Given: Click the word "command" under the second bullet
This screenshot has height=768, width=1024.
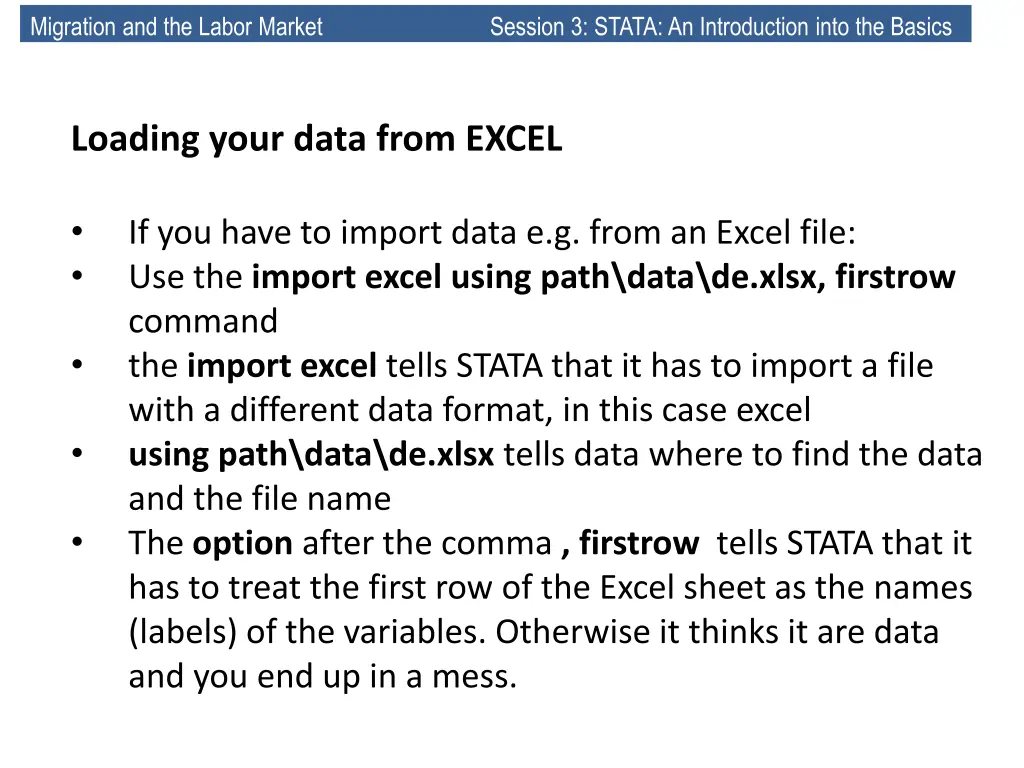Looking at the screenshot, I should (203, 321).
